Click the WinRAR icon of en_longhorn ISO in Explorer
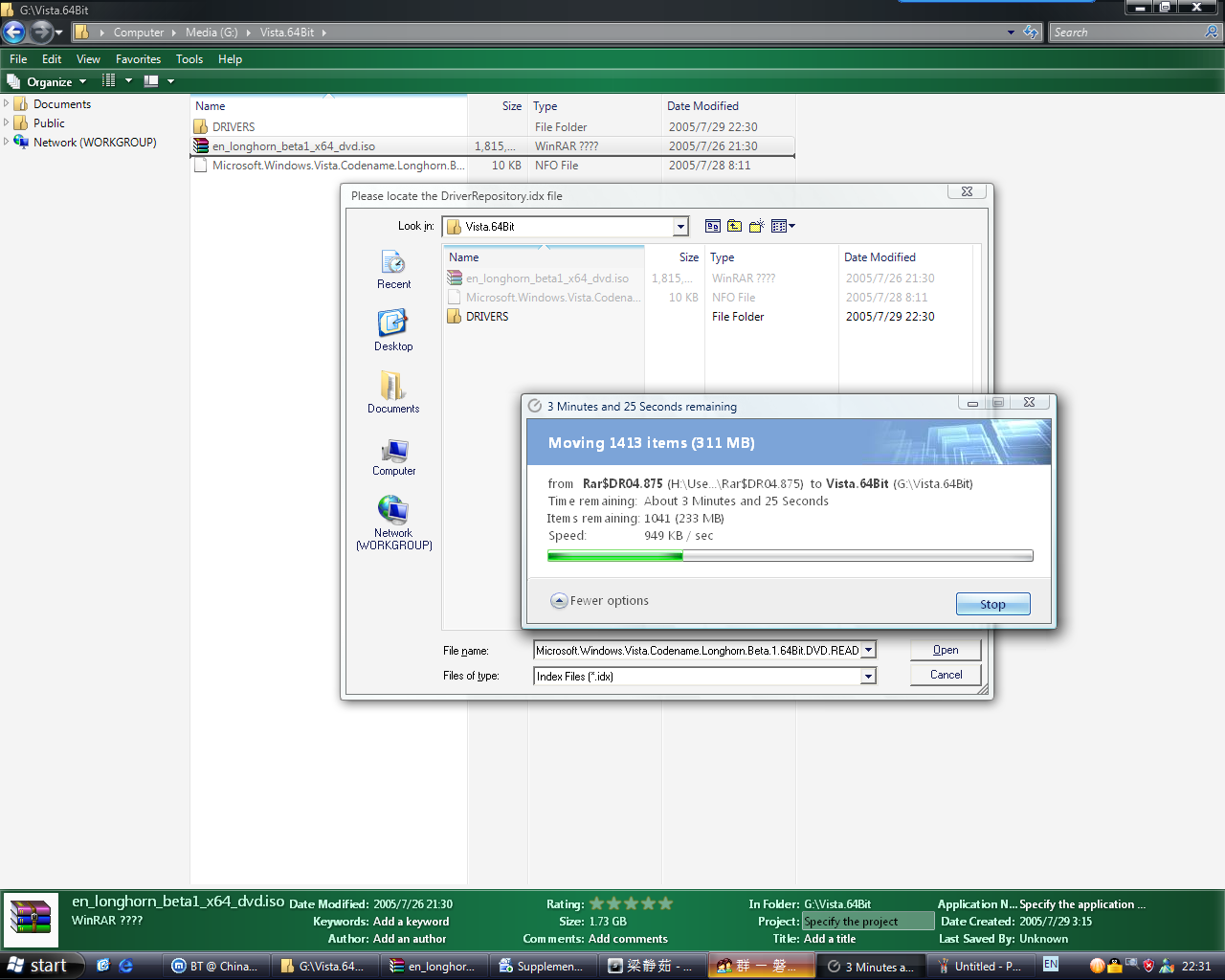Viewport: 1225px width, 980px height. (201, 146)
